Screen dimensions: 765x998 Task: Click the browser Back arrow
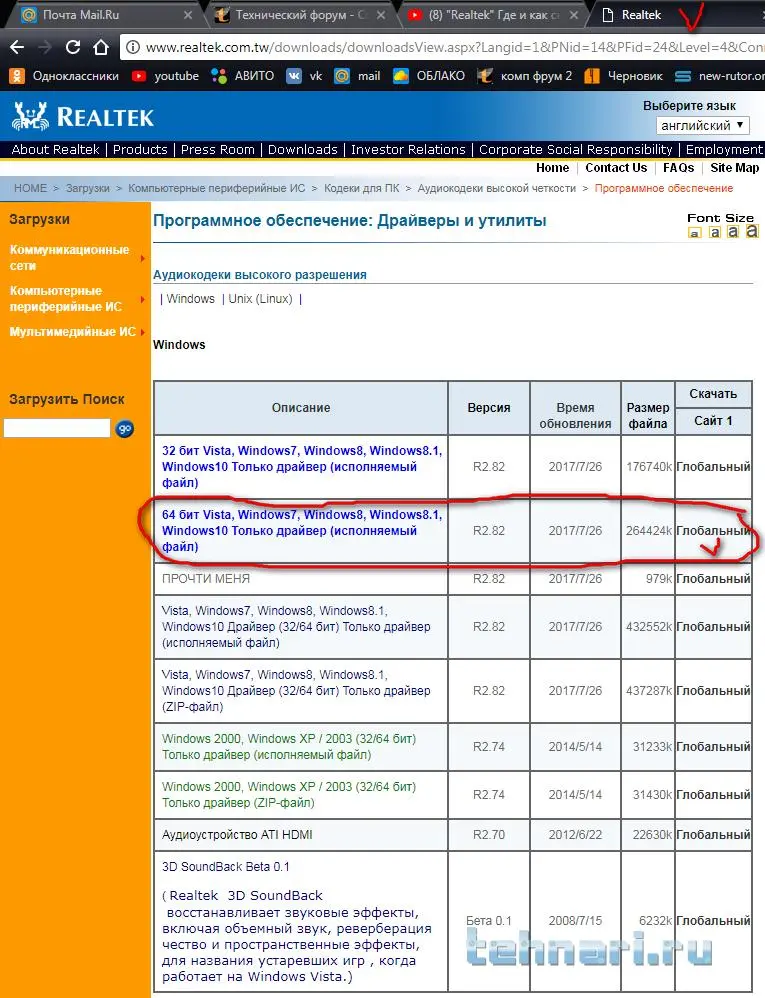17,47
